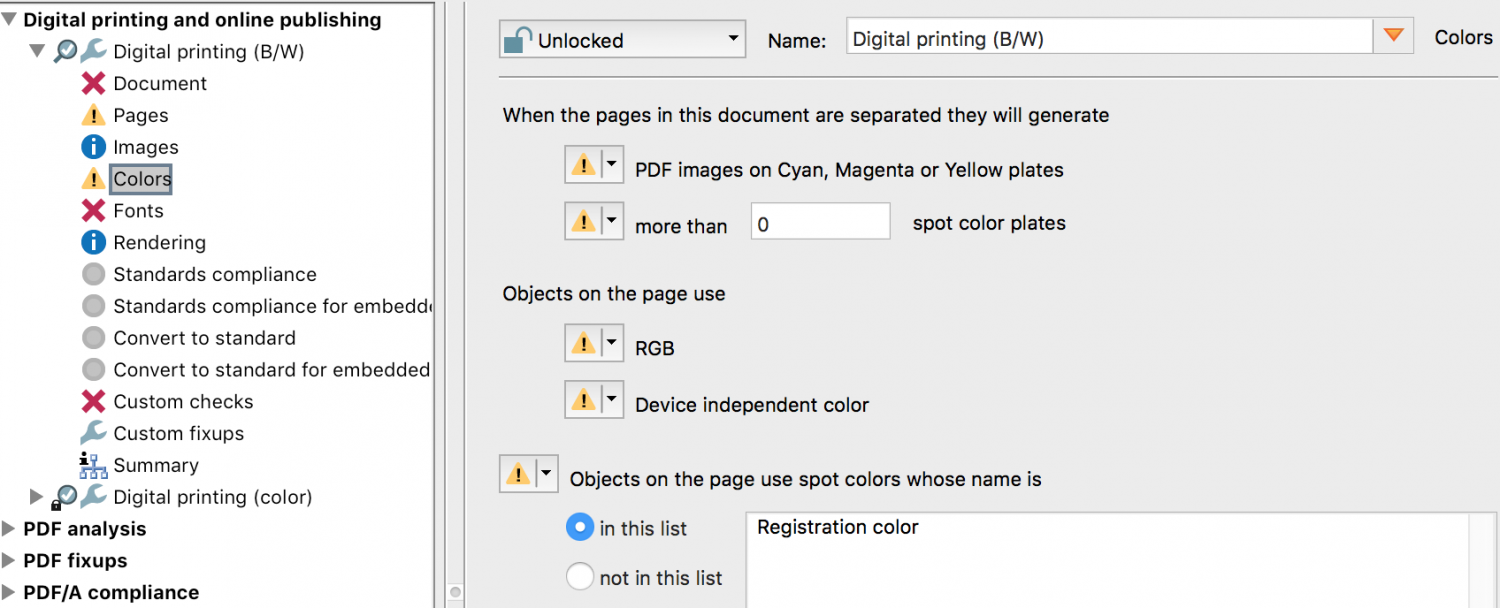Click the PDF analysis group label

[85, 529]
